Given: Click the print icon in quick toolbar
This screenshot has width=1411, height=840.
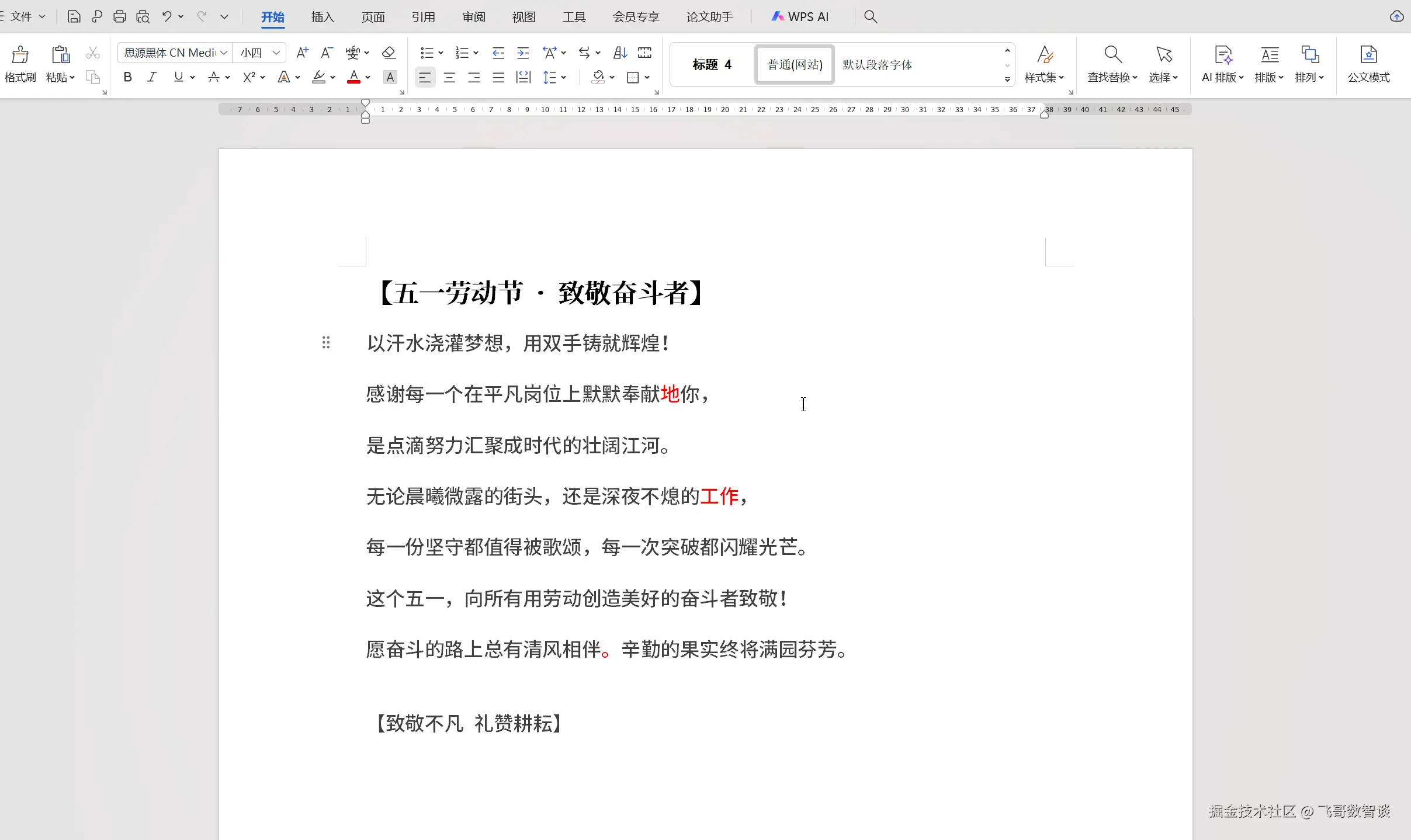Looking at the screenshot, I should click(120, 16).
